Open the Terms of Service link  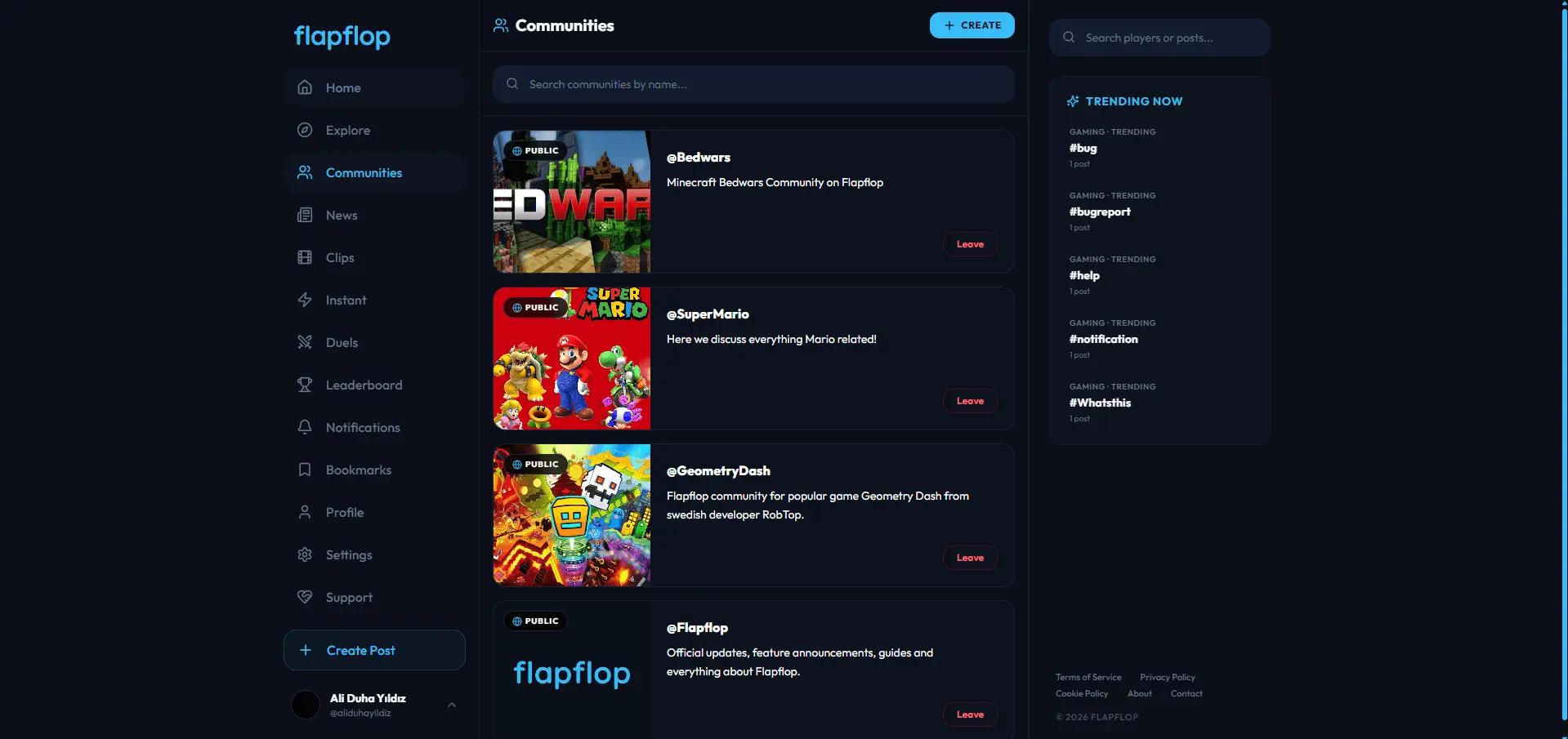coord(1088,677)
